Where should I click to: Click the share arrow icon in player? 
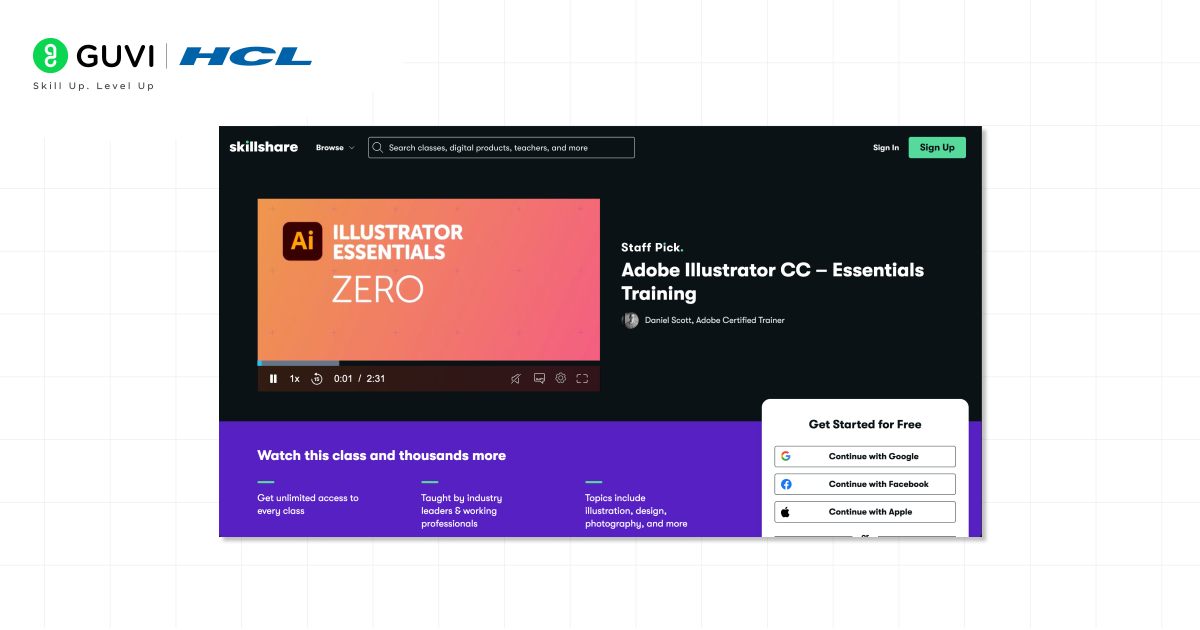(516, 378)
